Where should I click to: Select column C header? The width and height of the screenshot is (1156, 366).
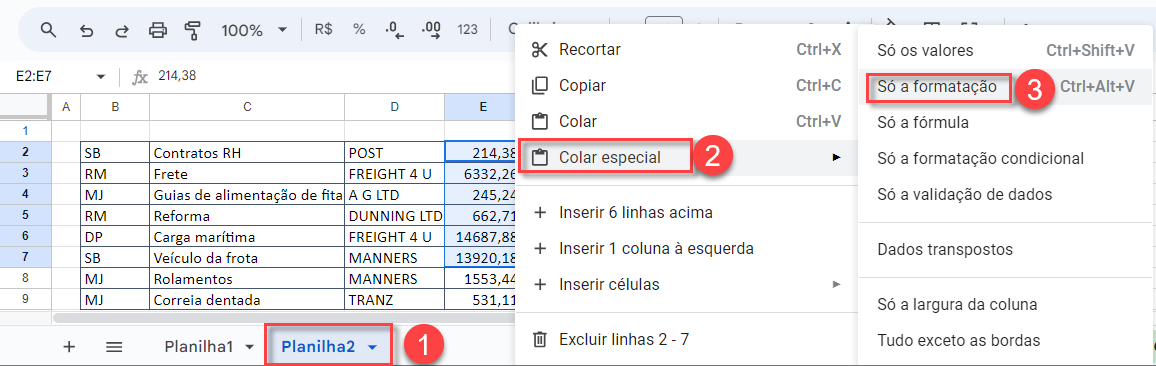(246, 107)
